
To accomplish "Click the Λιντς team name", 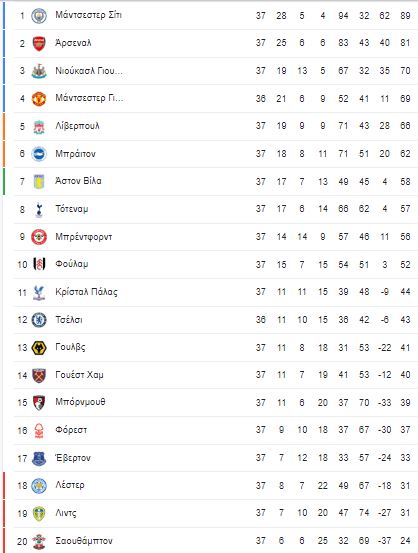I will click(x=66, y=513).
